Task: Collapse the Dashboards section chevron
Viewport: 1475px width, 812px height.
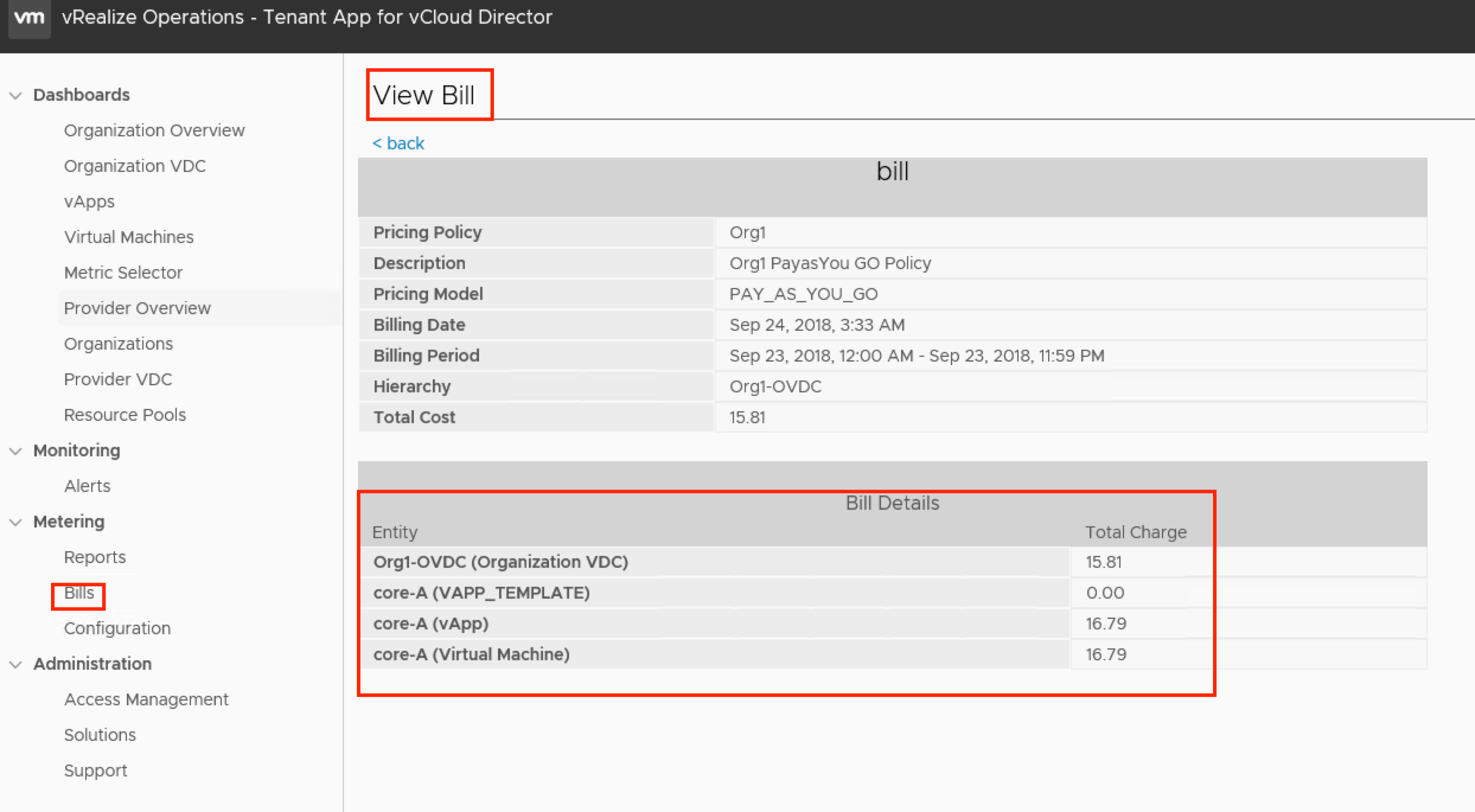Action: coord(16,95)
